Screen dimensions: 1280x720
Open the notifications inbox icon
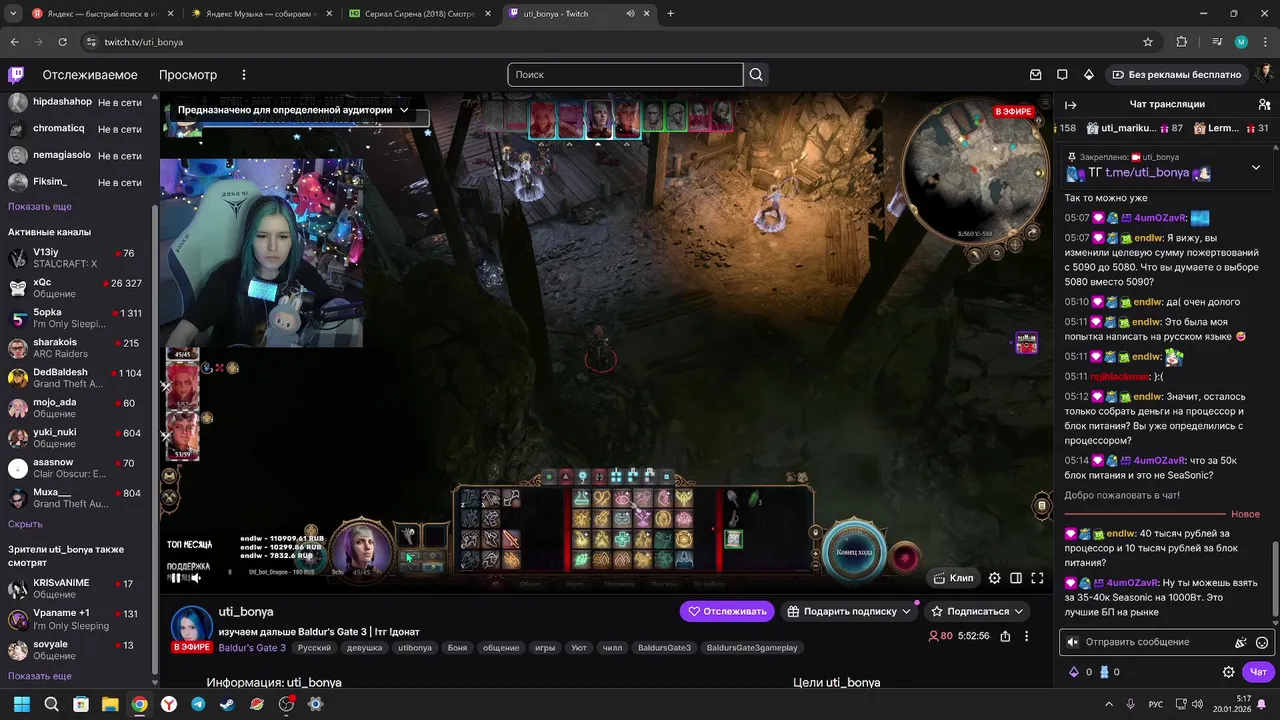click(x=1036, y=75)
